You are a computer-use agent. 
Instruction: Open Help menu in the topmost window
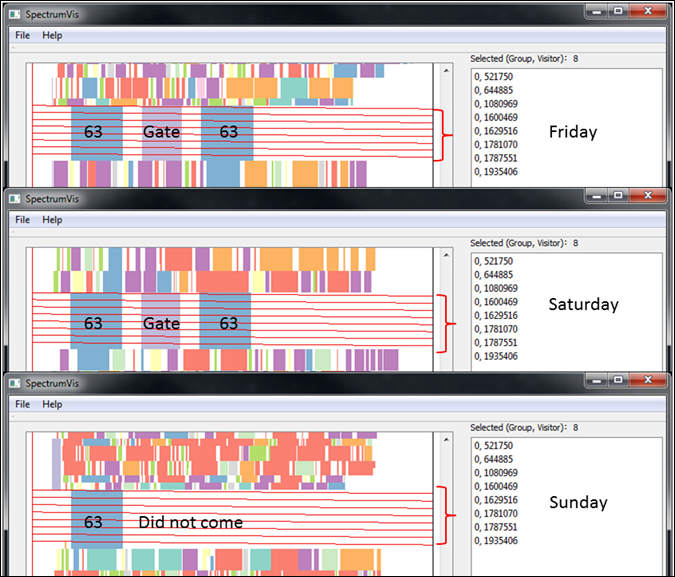pos(52,35)
